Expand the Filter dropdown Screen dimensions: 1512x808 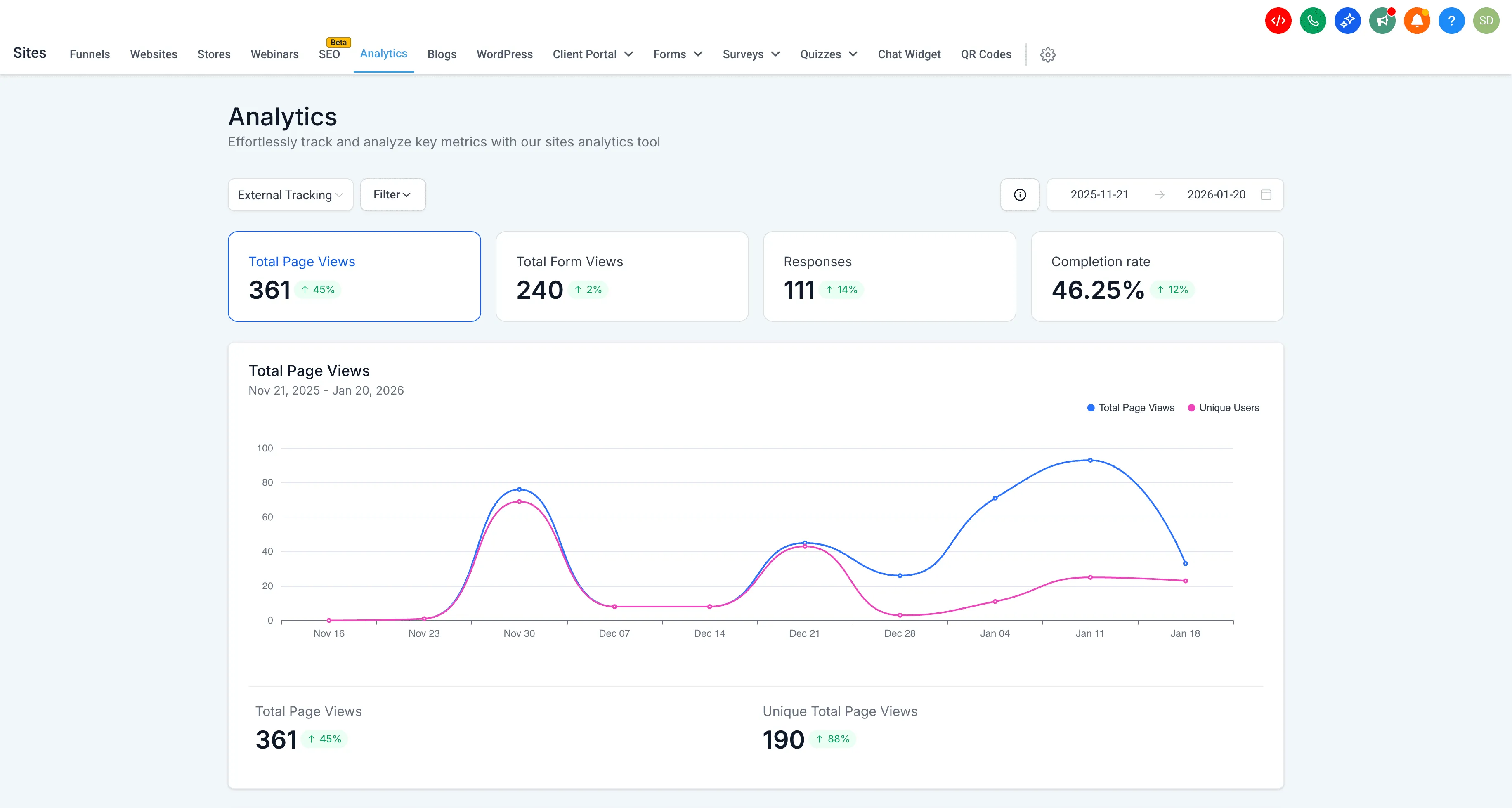pyautogui.click(x=392, y=194)
